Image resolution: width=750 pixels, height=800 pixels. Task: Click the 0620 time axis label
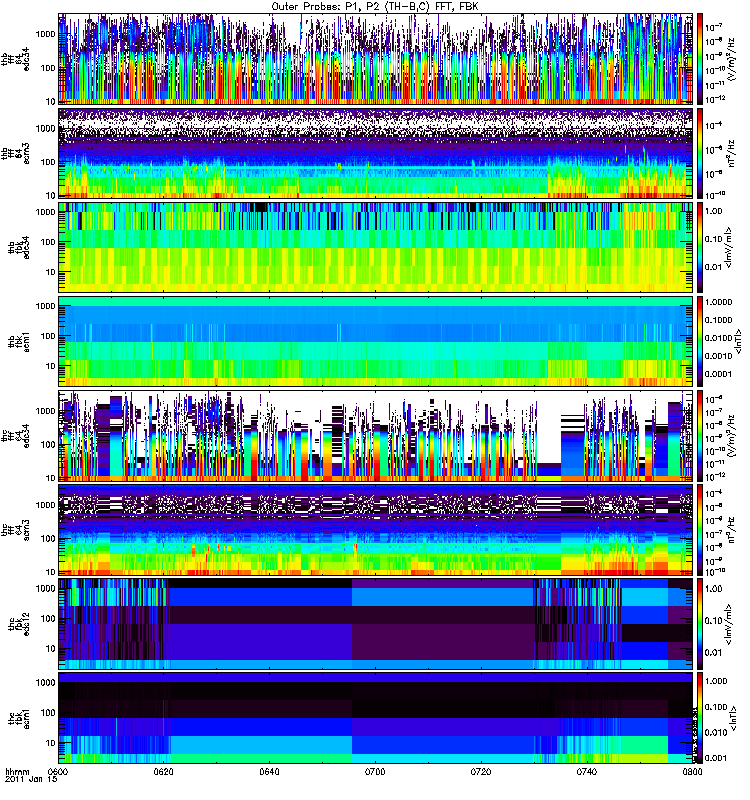pos(164,772)
